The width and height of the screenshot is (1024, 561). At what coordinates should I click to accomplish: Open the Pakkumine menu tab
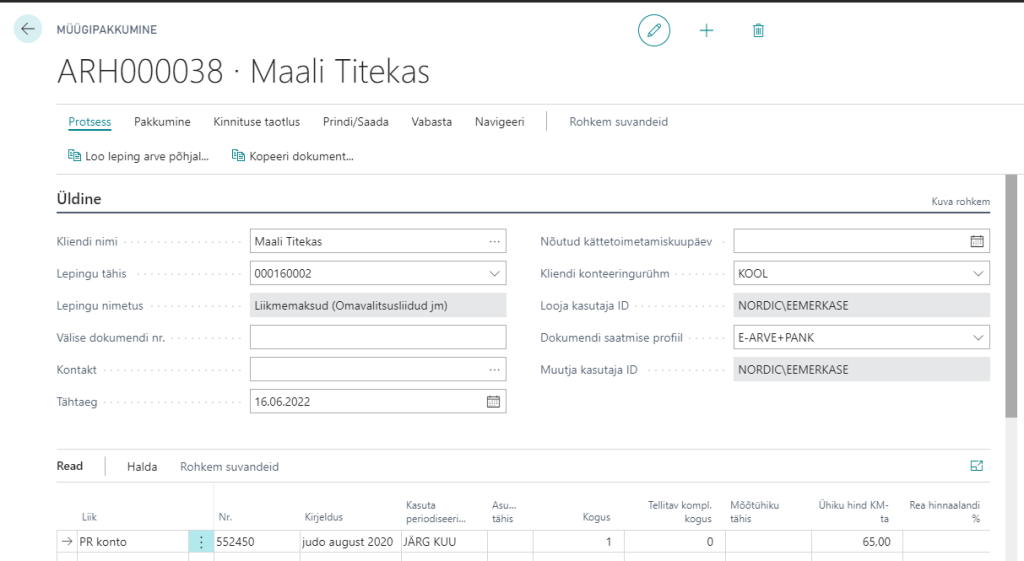(162, 122)
